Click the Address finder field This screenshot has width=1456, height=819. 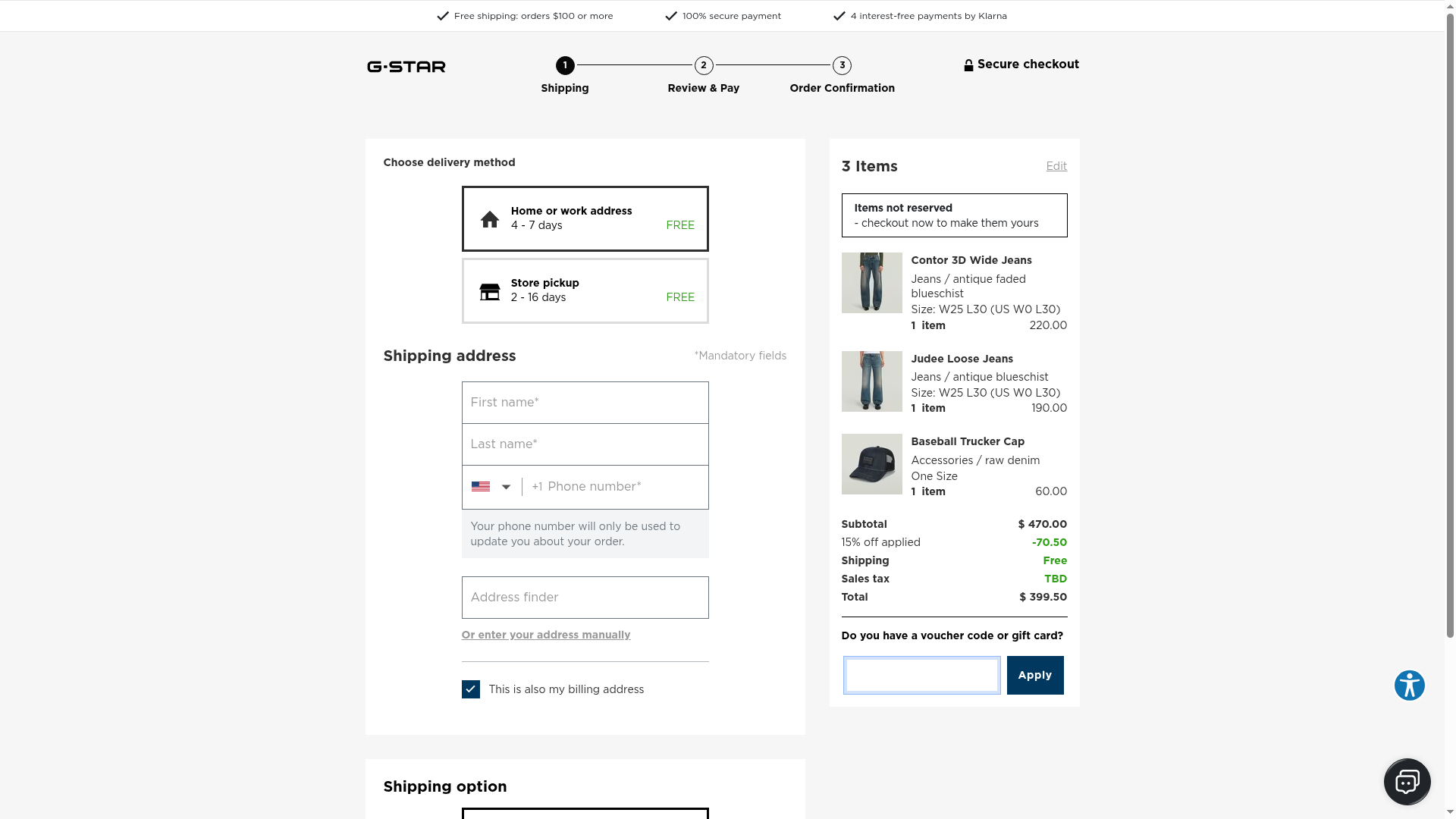(x=585, y=598)
